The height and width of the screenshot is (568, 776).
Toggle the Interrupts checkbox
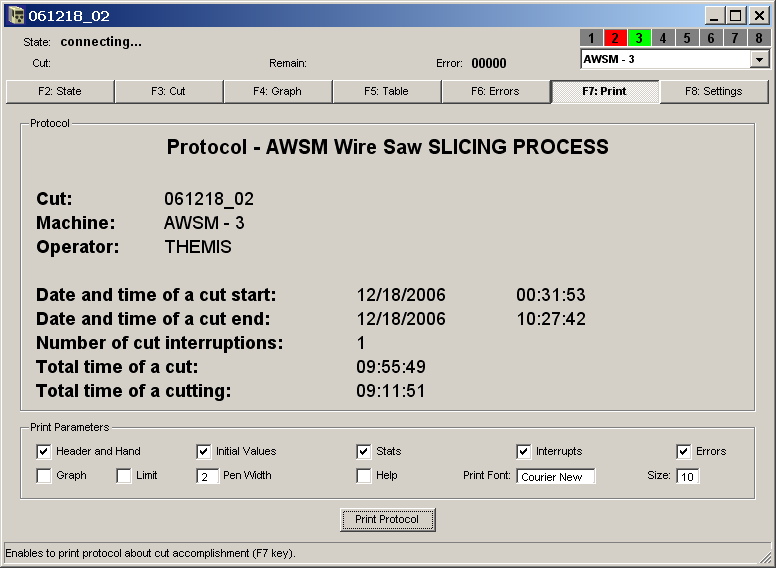click(524, 452)
